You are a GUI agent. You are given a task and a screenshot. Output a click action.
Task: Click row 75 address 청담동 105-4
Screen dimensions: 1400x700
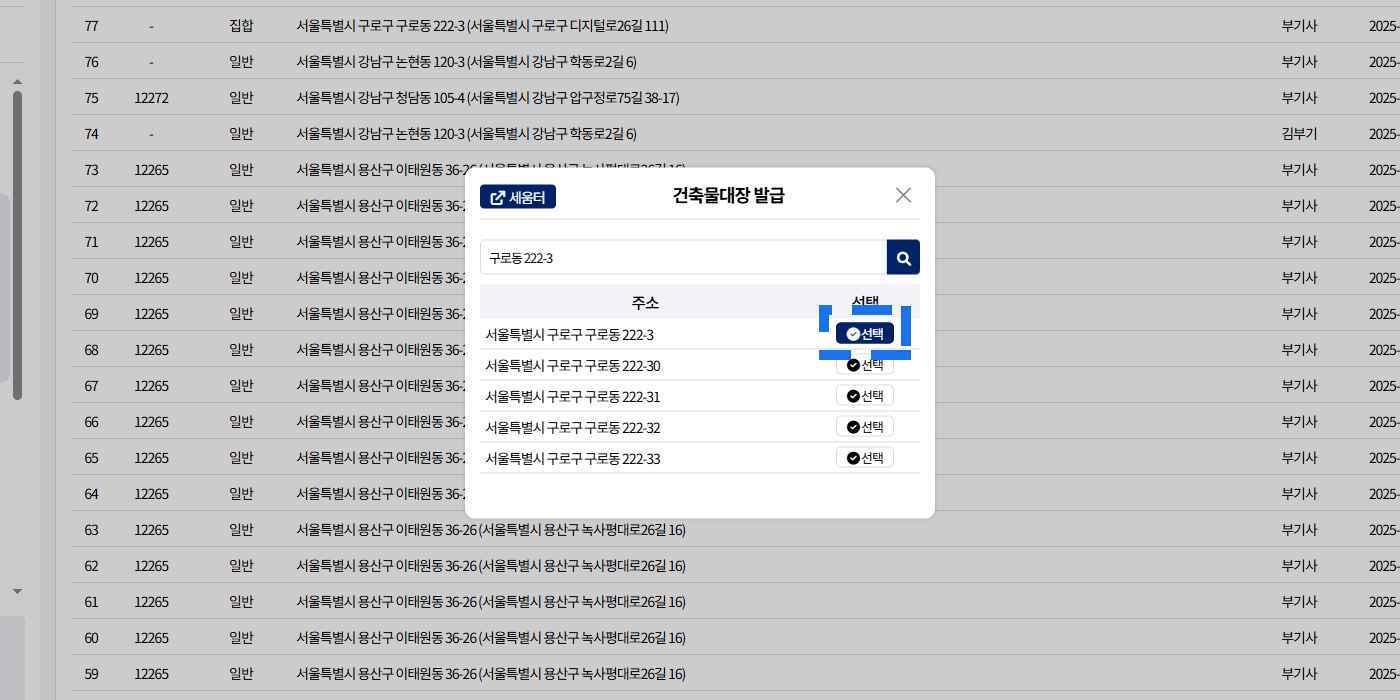point(487,98)
